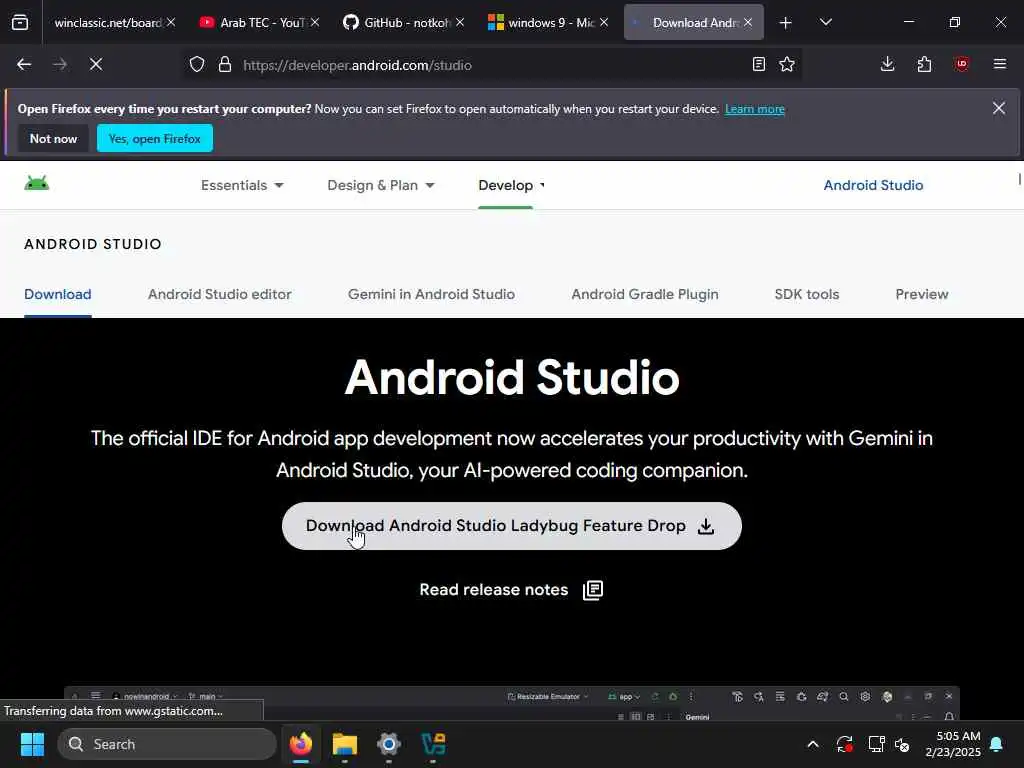This screenshot has width=1024, height=768.
Task: Close the Download Android Studio tab
Action: click(748, 23)
